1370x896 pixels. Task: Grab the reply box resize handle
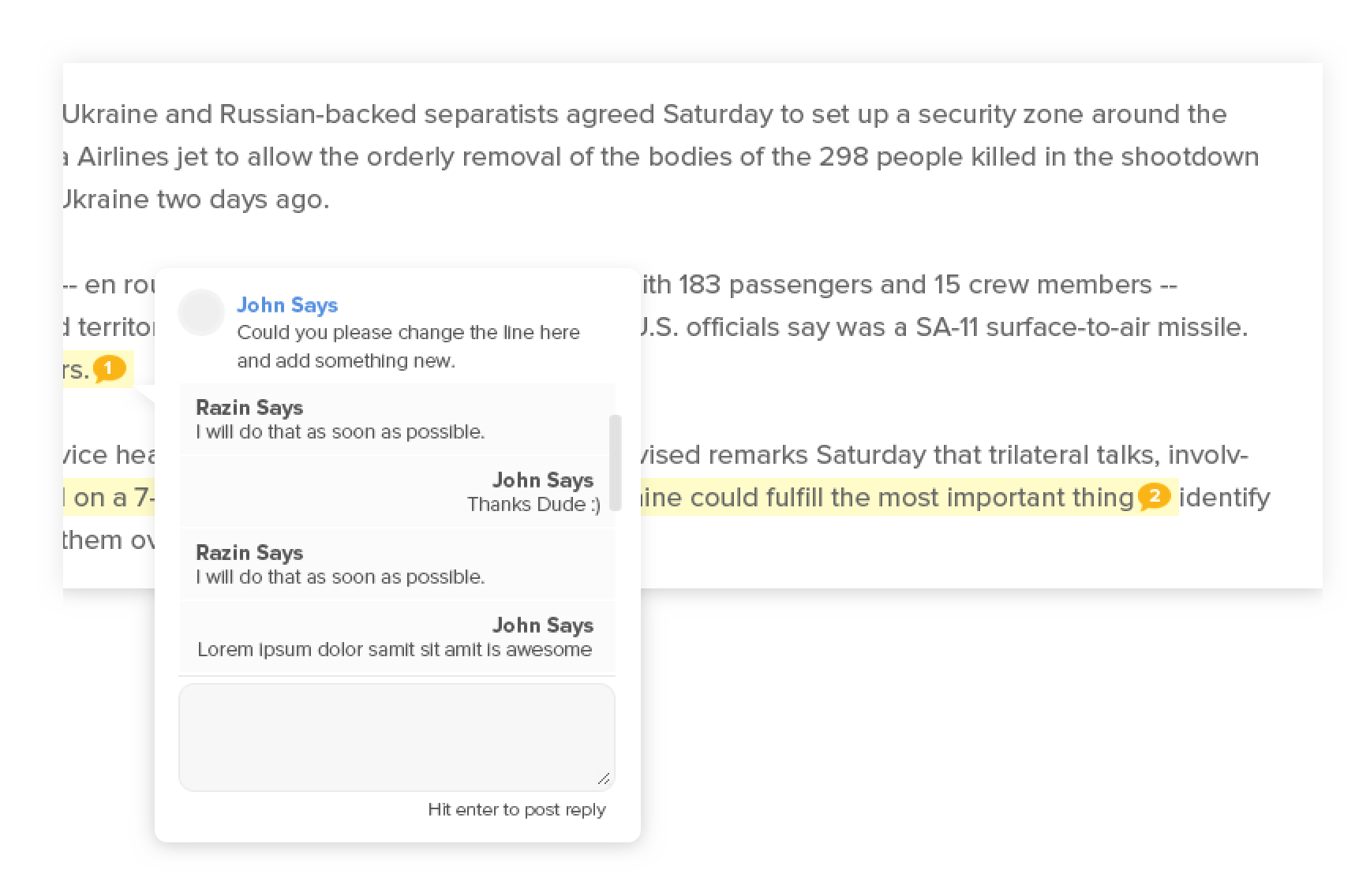point(604,779)
